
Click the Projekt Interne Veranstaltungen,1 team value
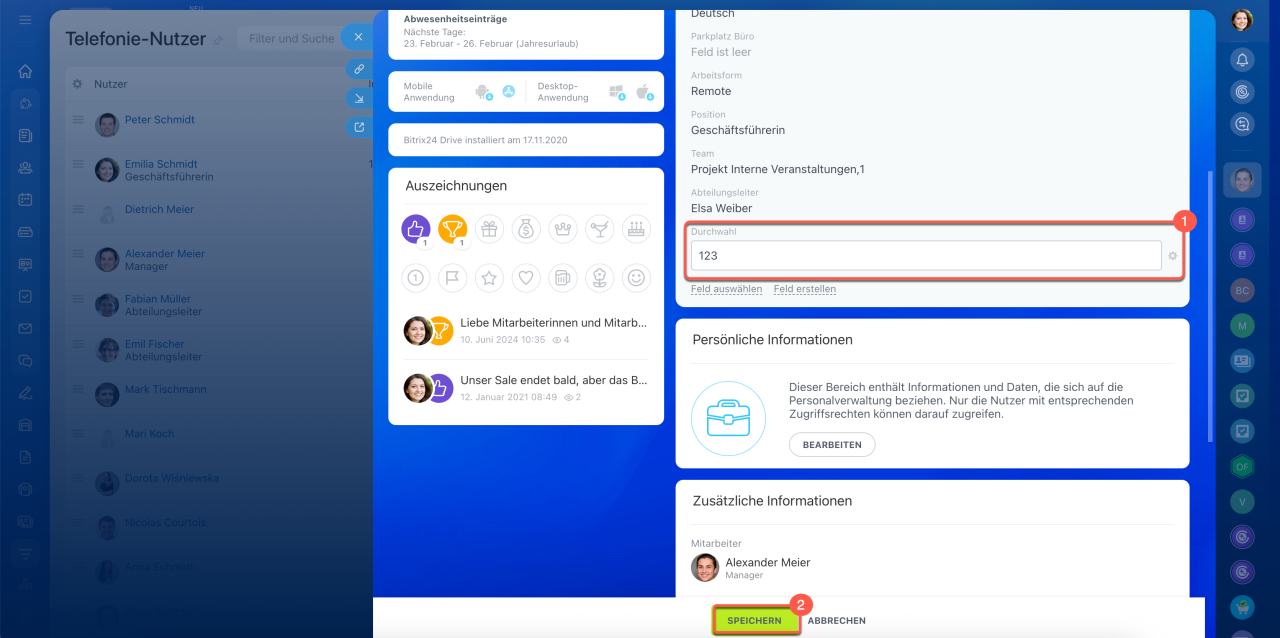778,169
